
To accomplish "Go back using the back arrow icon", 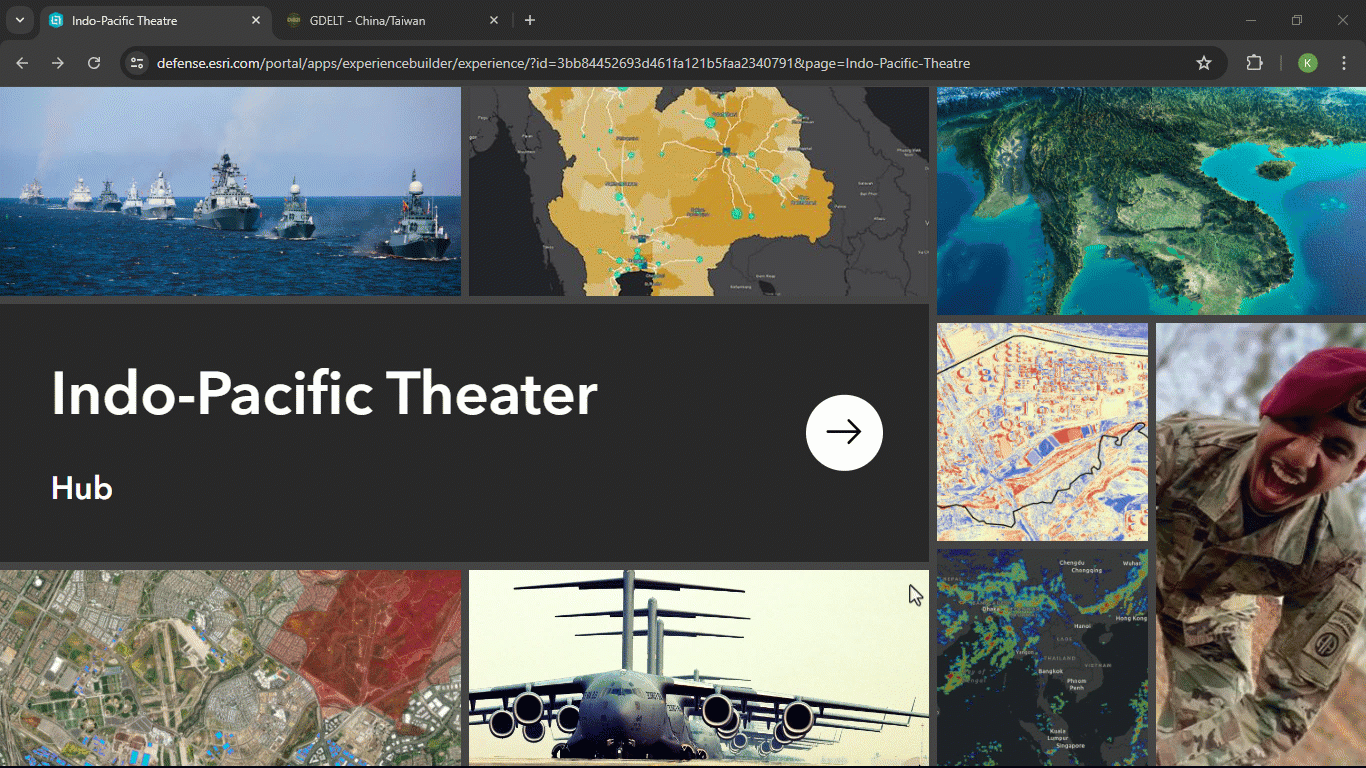I will [22, 62].
